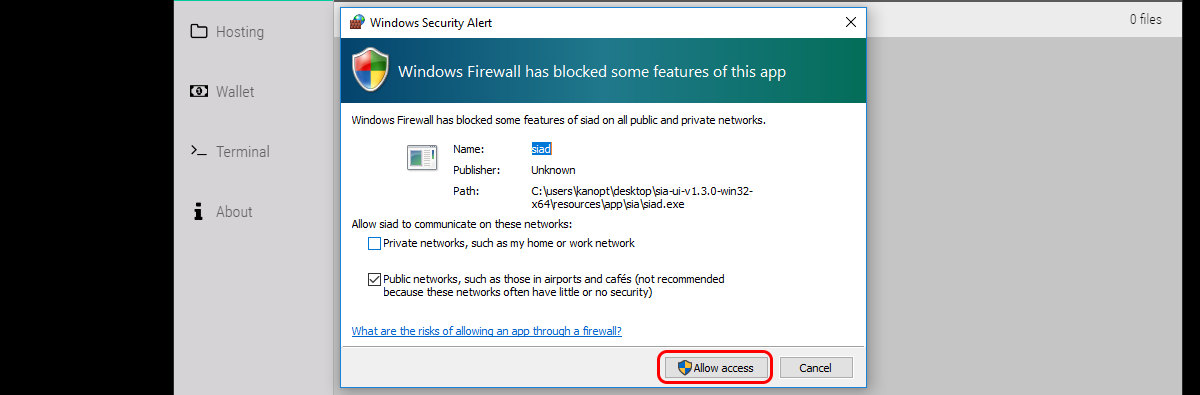The width and height of the screenshot is (1200, 395).
Task: Click the About info icon
Action: [199, 211]
